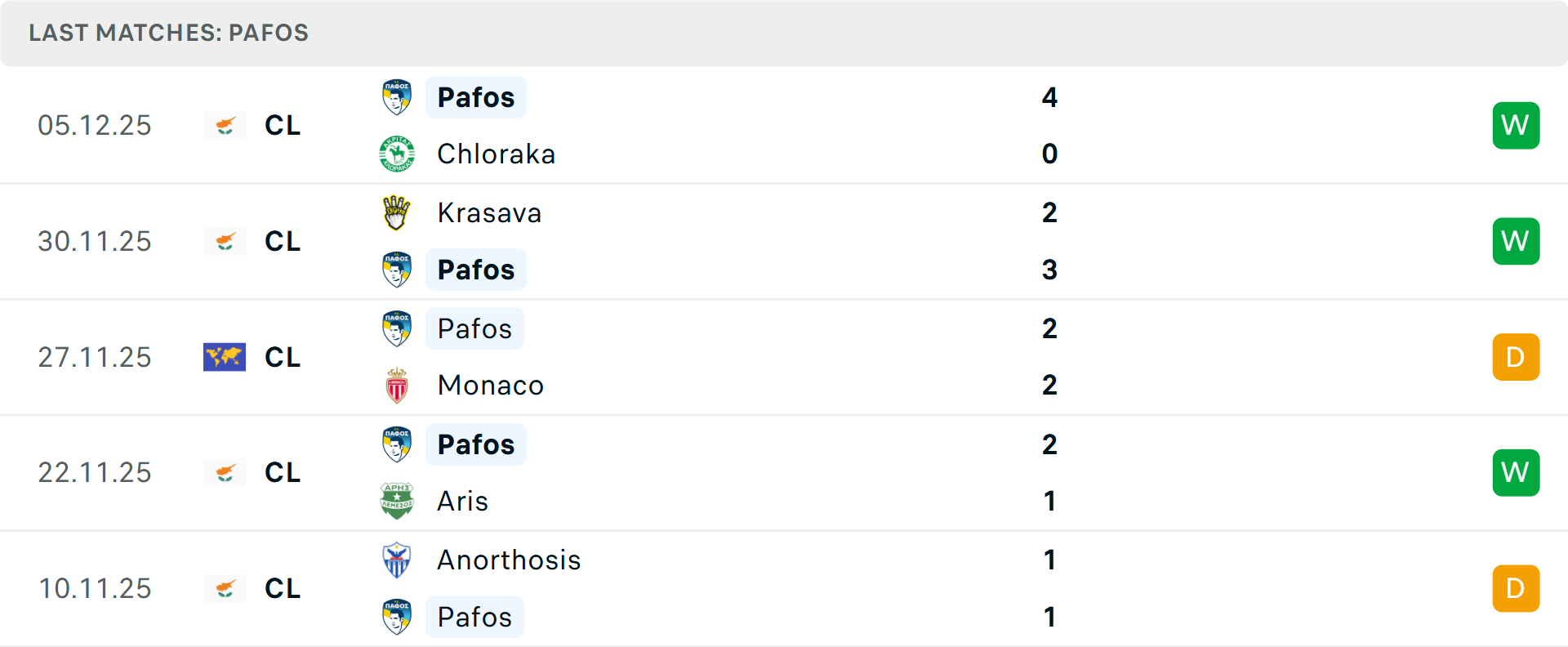
Task: Click the Last Matches: Pafos header
Action: click(169, 33)
